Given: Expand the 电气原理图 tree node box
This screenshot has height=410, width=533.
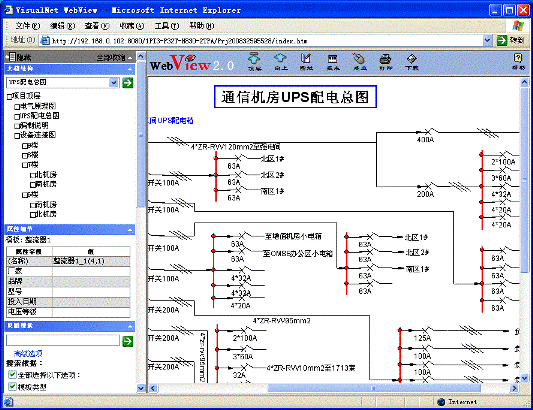Looking at the screenshot, I should (17, 107).
